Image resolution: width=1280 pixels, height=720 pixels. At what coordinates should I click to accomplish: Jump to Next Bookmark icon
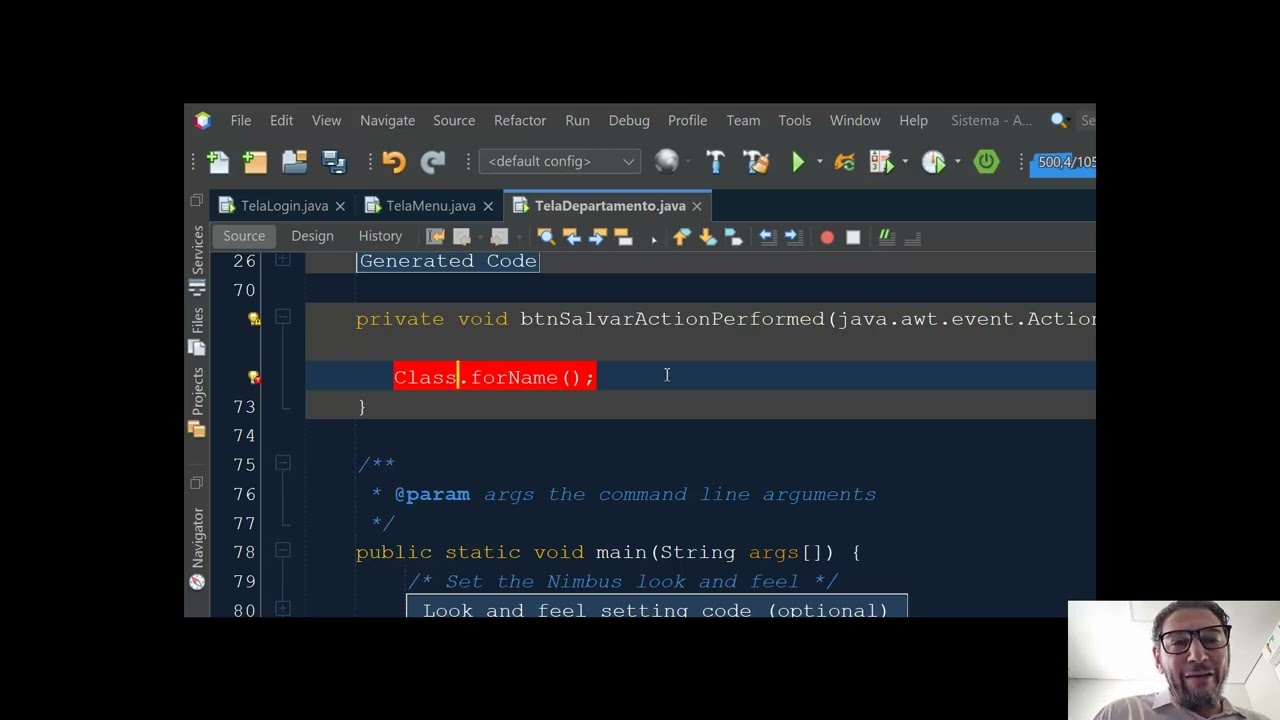(707, 237)
